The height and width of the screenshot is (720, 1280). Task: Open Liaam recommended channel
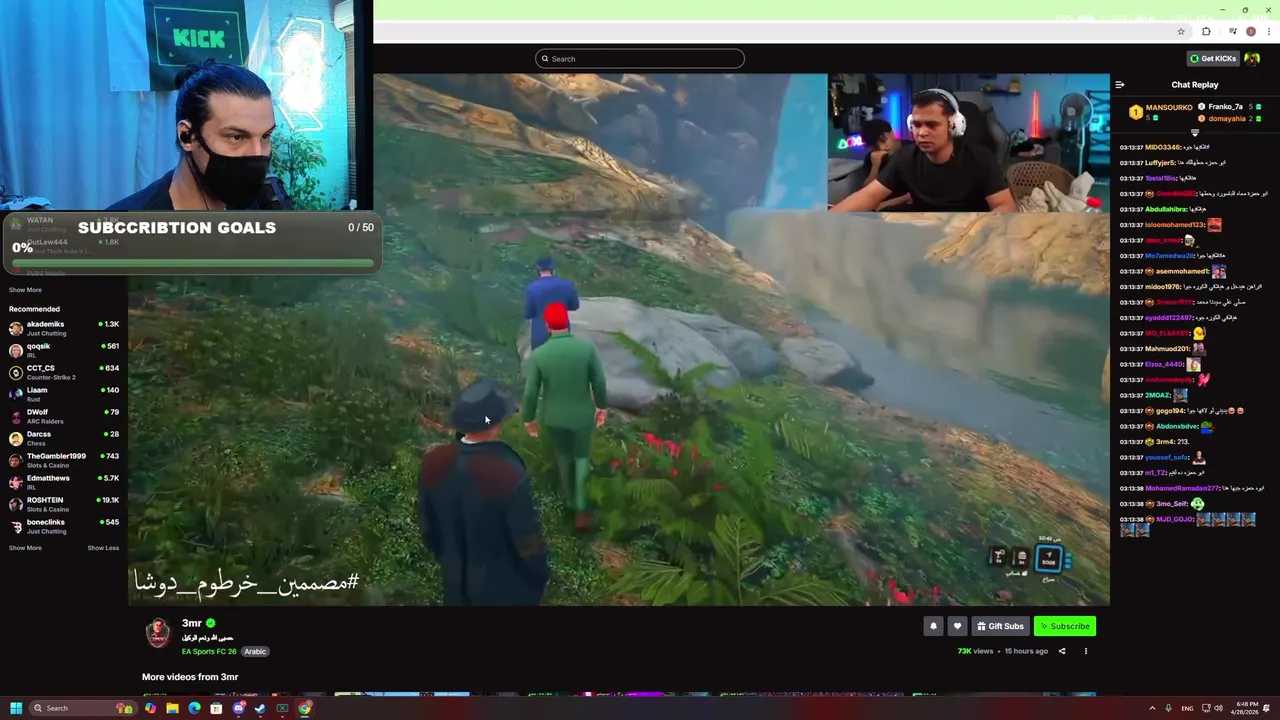point(64,394)
